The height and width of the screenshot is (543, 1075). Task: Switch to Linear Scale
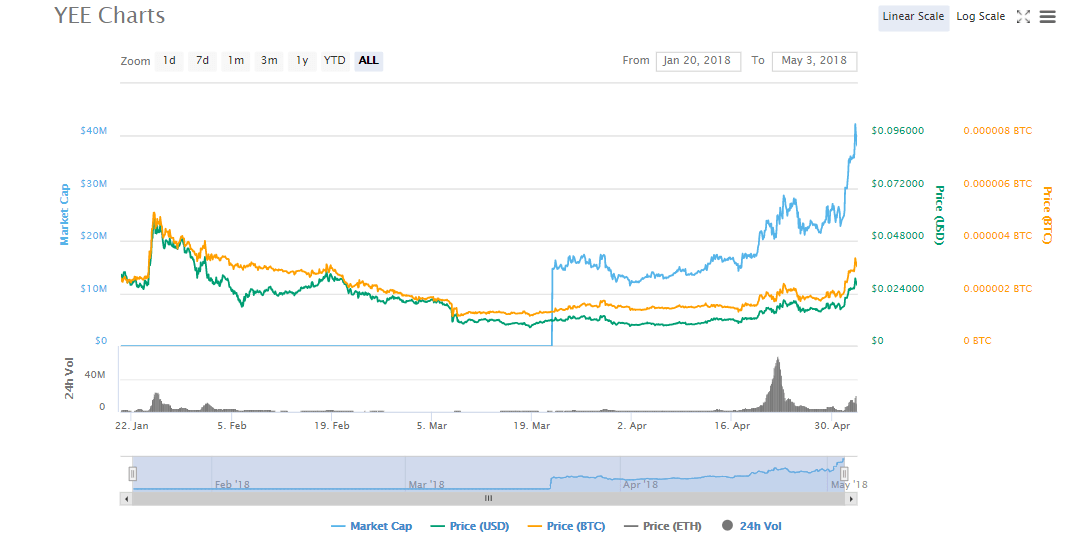[913, 17]
